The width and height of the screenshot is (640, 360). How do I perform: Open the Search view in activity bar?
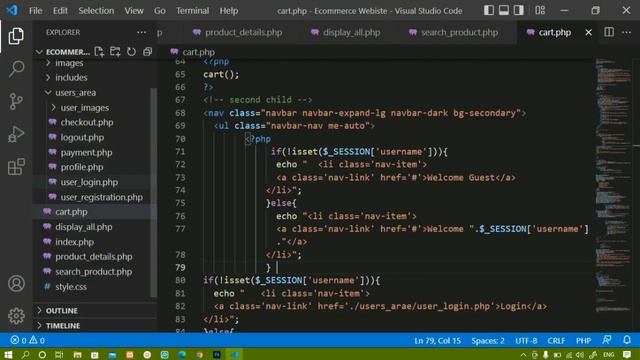click(x=16, y=69)
